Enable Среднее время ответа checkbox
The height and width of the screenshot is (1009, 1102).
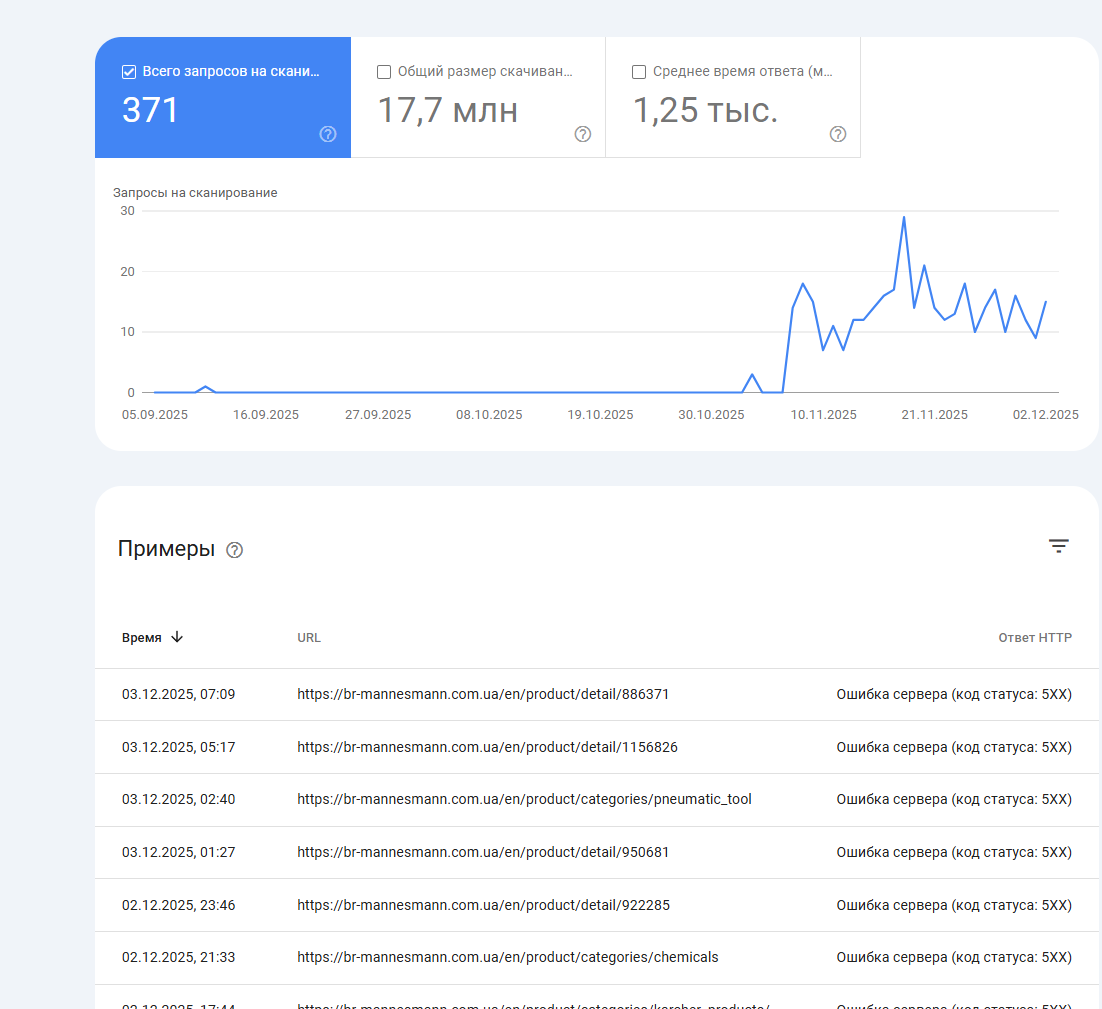pyautogui.click(x=639, y=72)
